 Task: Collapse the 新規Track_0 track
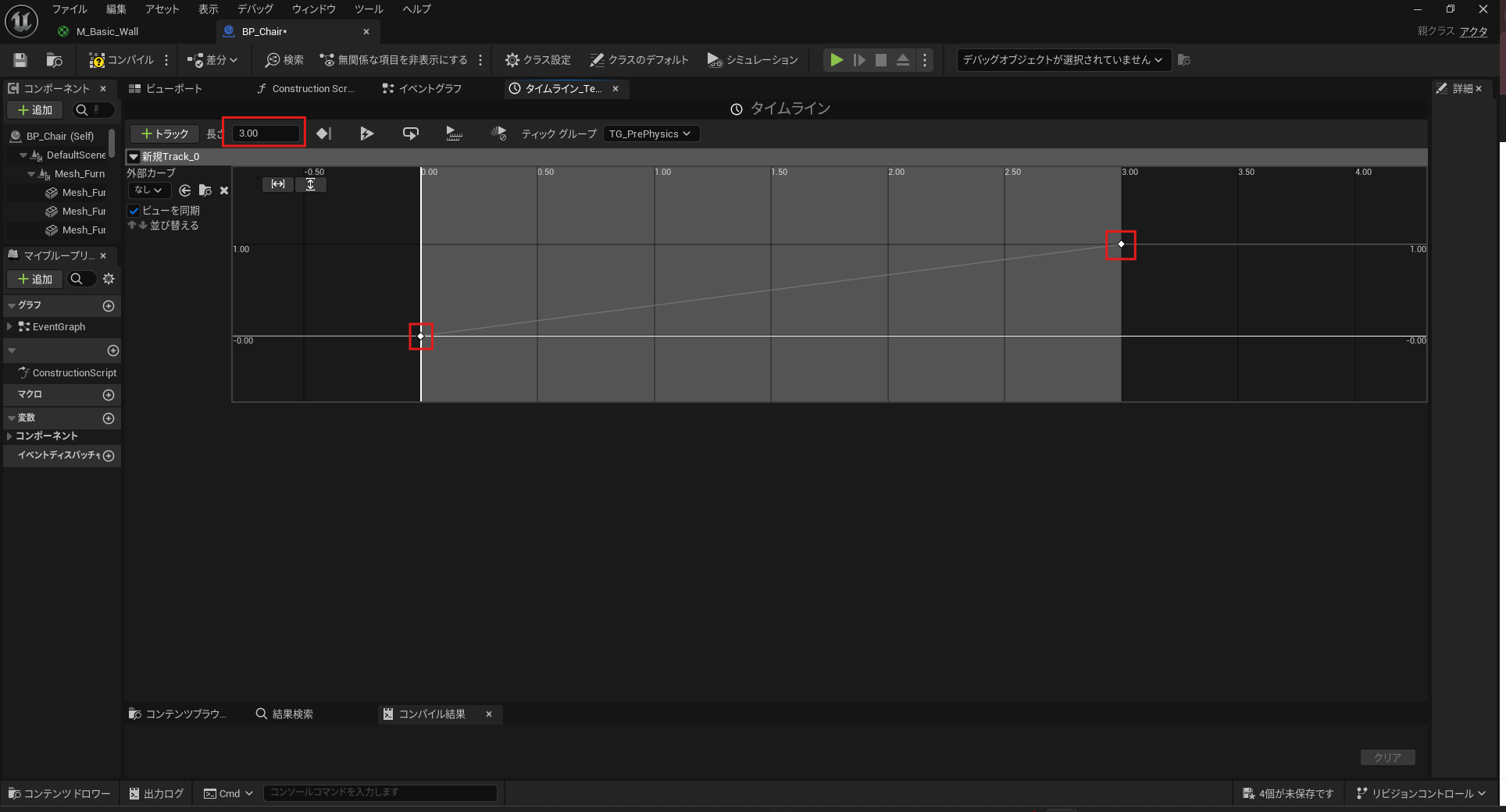[134, 157]
